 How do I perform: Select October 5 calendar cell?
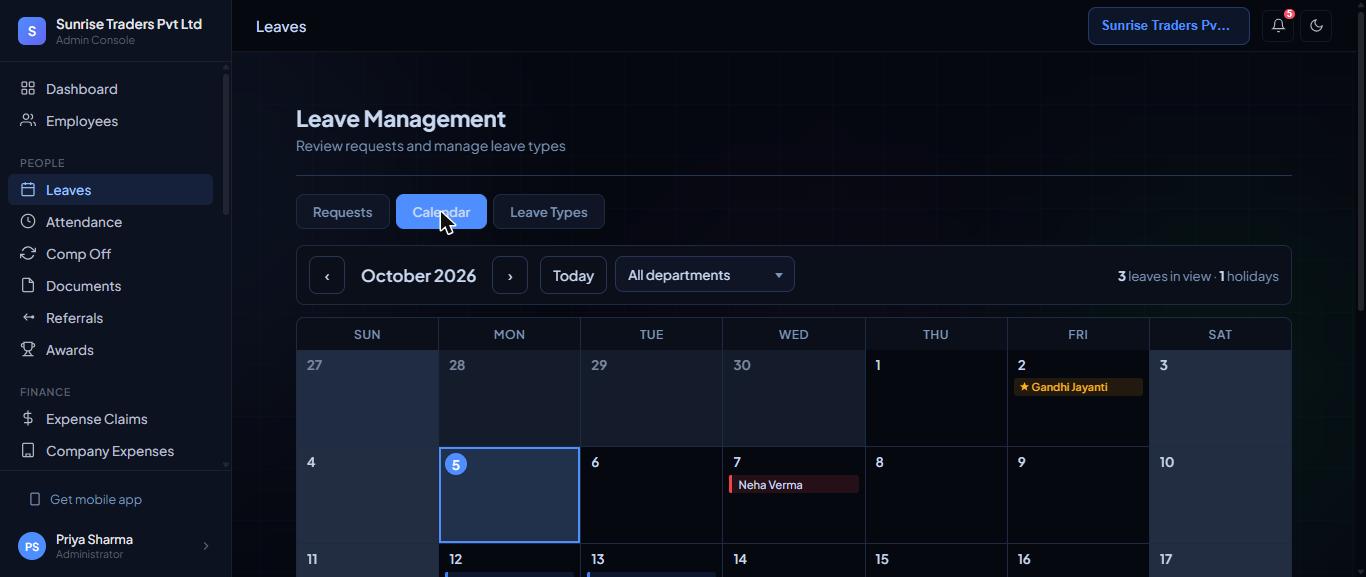click(509, 495)
